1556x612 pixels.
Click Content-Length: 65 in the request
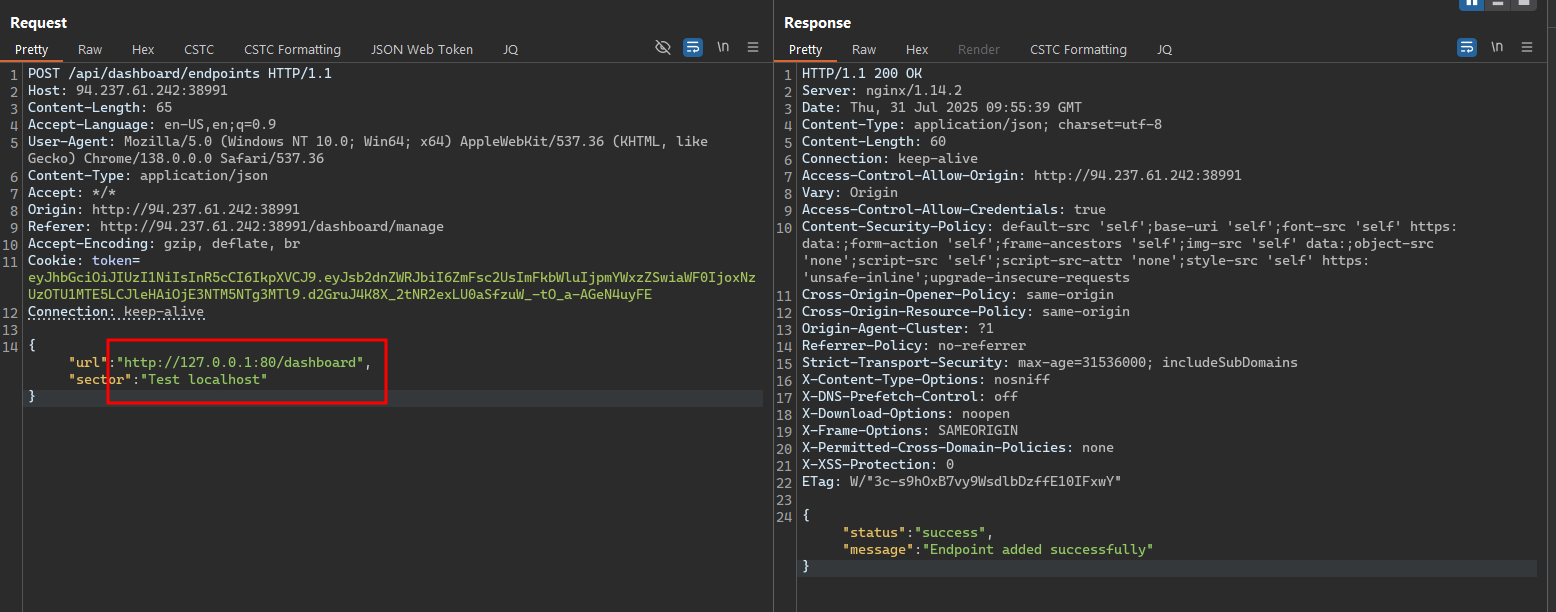click(x=100, y=107)
